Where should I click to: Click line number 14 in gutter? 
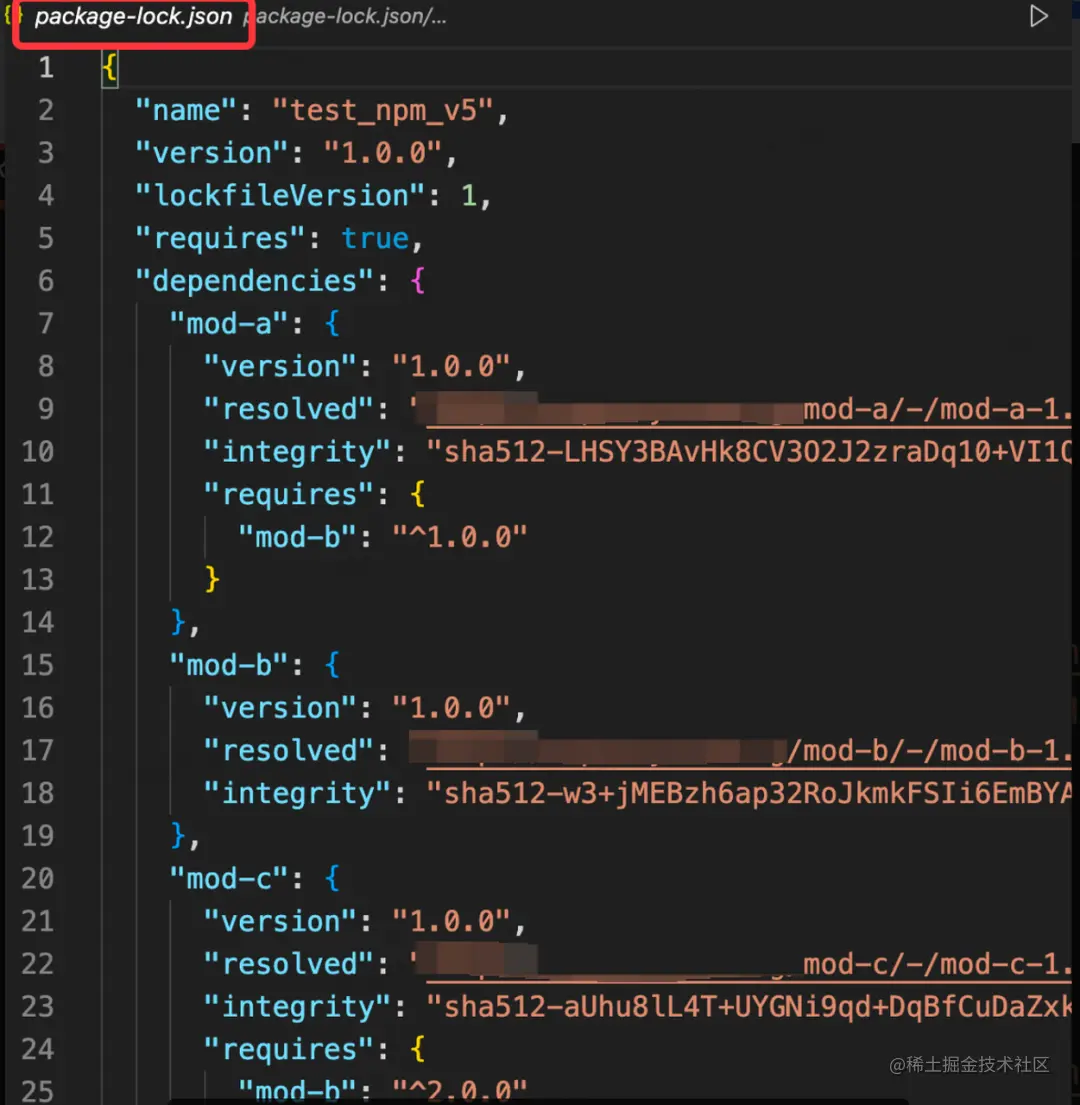[38, 623]
